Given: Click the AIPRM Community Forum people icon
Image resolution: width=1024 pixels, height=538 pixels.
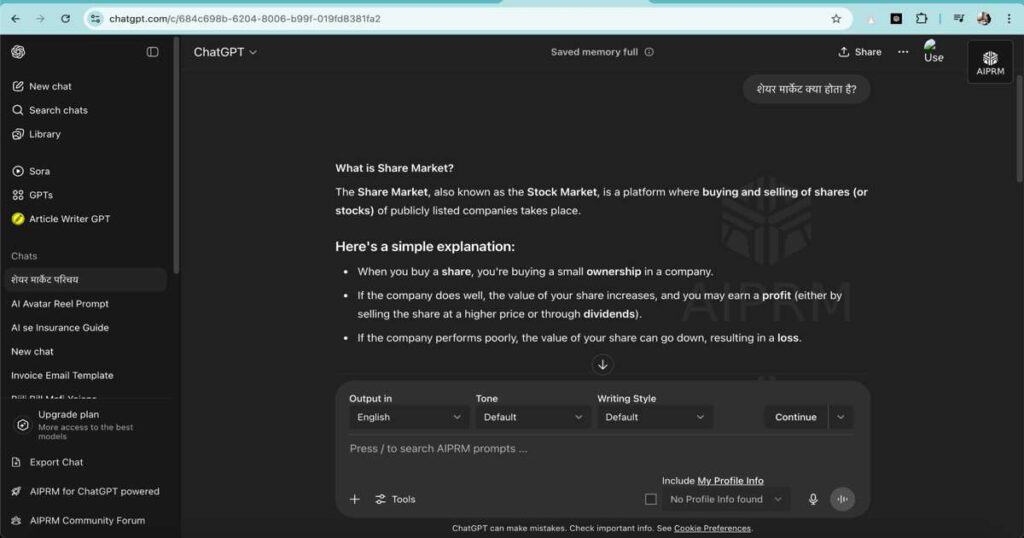Looking at the screenshot, I should 16,520.
